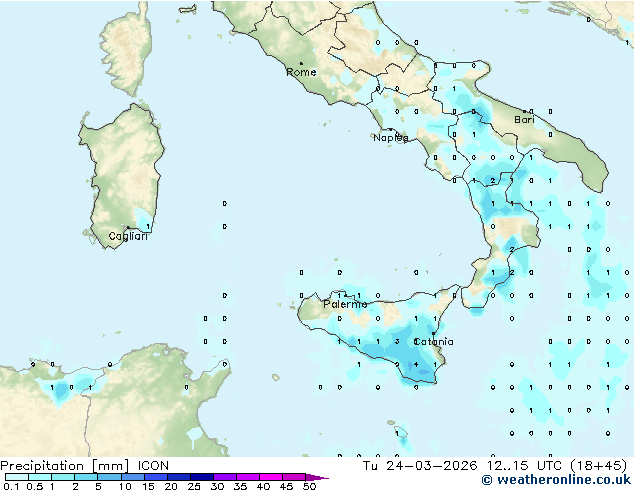Click the Catania city label
The width and height of the screenshot is (634, 490).
pos(433,342)
